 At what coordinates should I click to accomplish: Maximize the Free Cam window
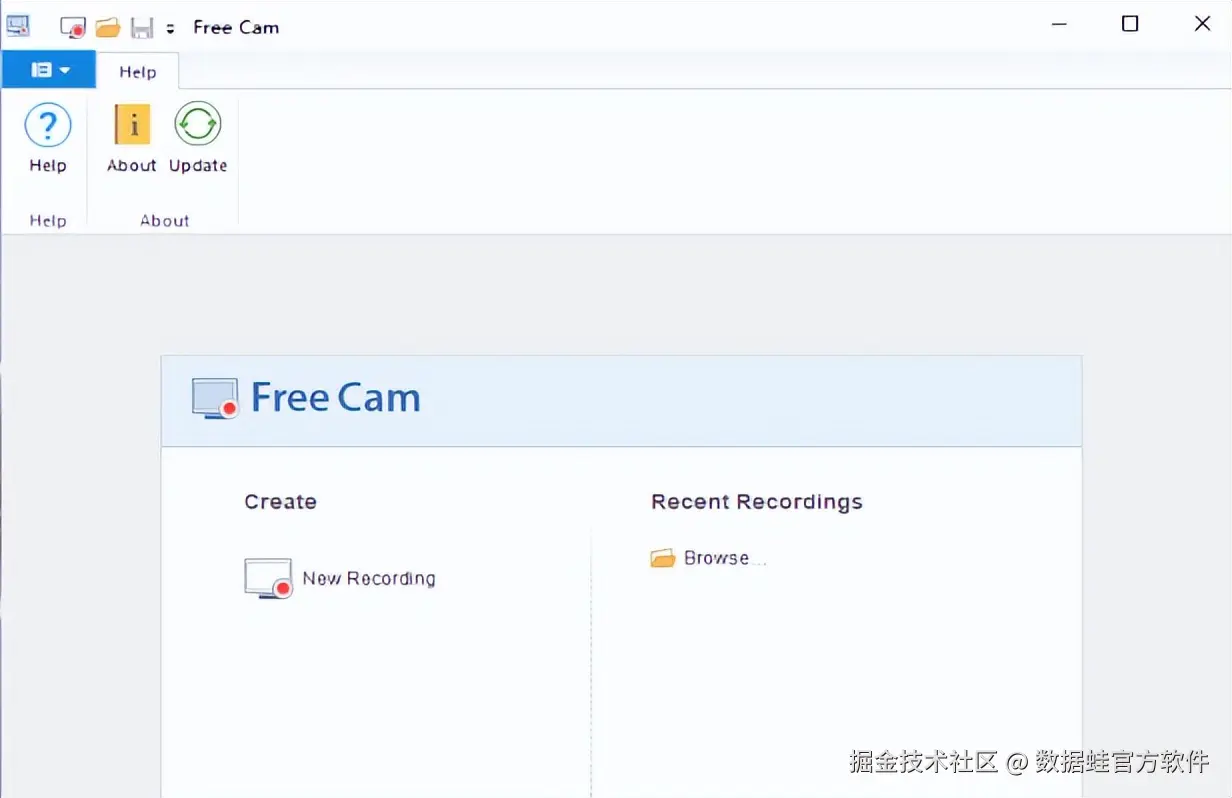tap(1130, 24)
